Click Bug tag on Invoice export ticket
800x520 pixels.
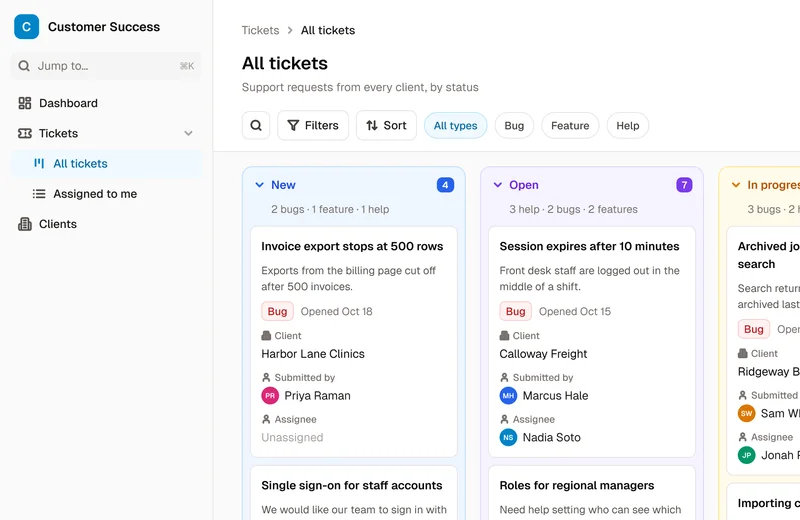(278, 311)
